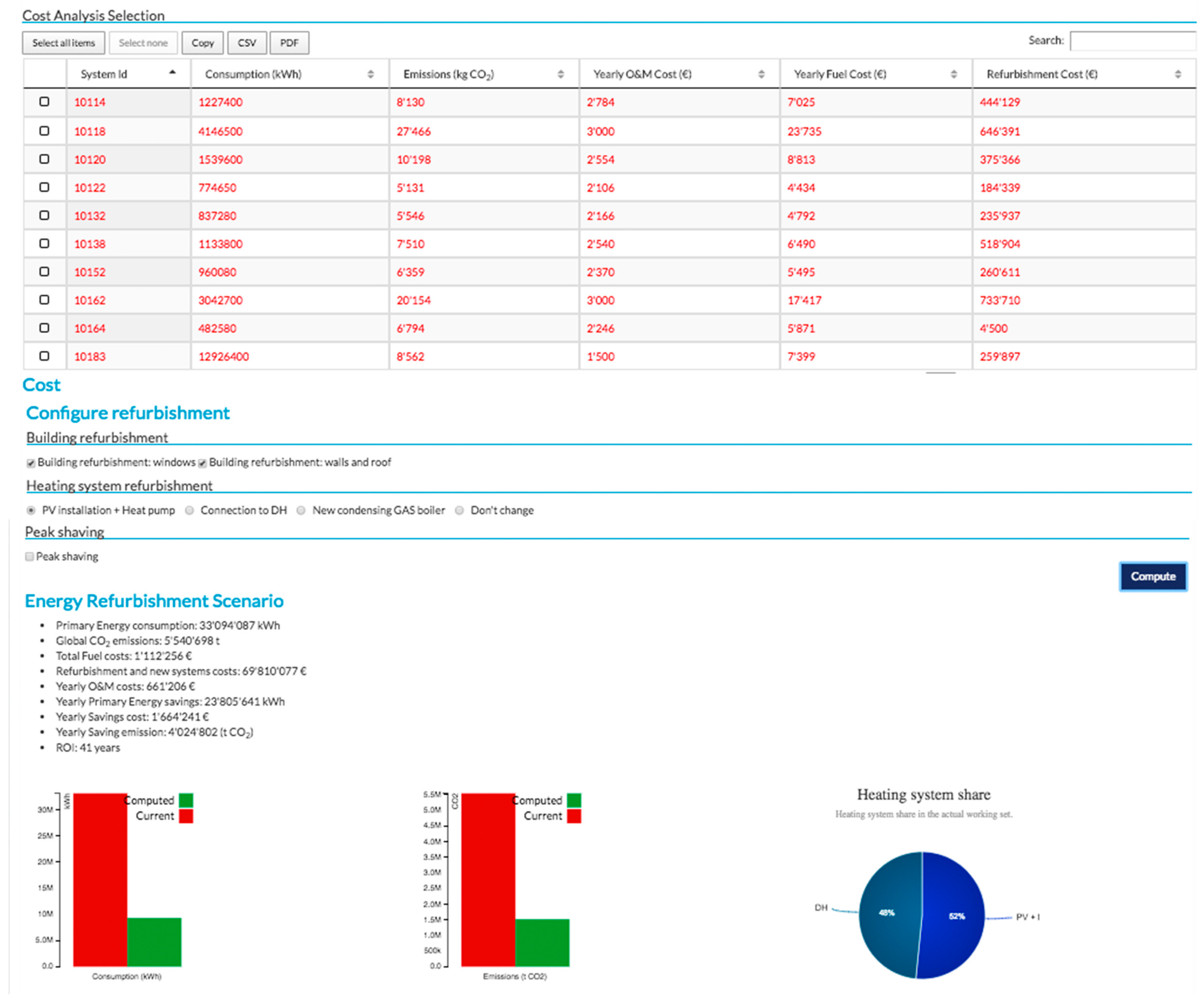Sort by Yearly O&M Cost arrows

point(761,74)
